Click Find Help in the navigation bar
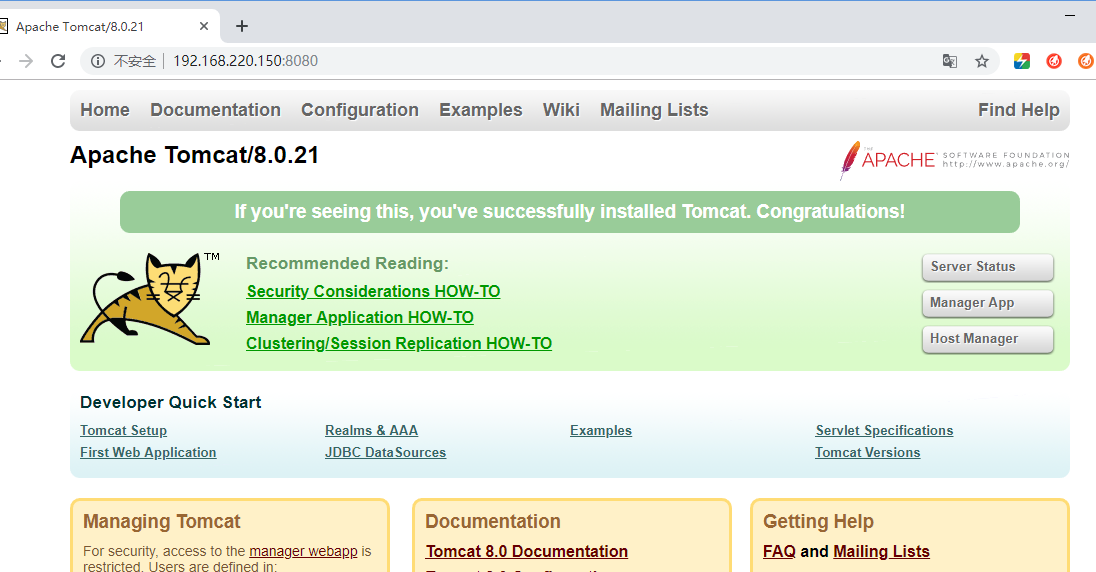Screen dimensions: 1096x572 click(1018, 110)
